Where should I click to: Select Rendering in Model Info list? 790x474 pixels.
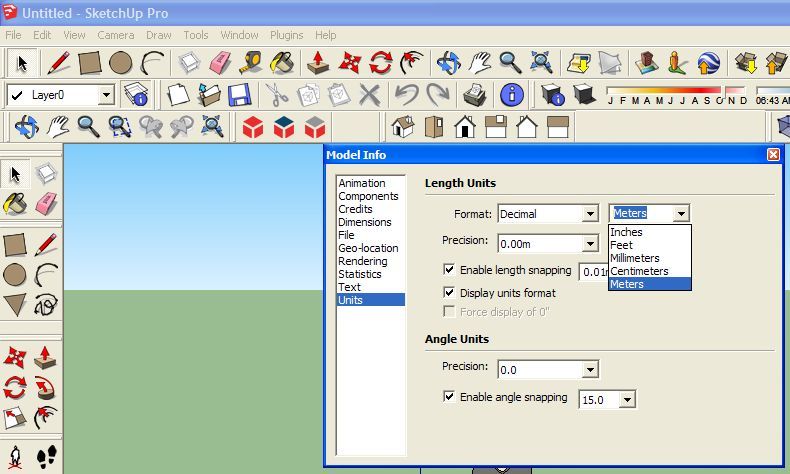click(x=370, y=261)
